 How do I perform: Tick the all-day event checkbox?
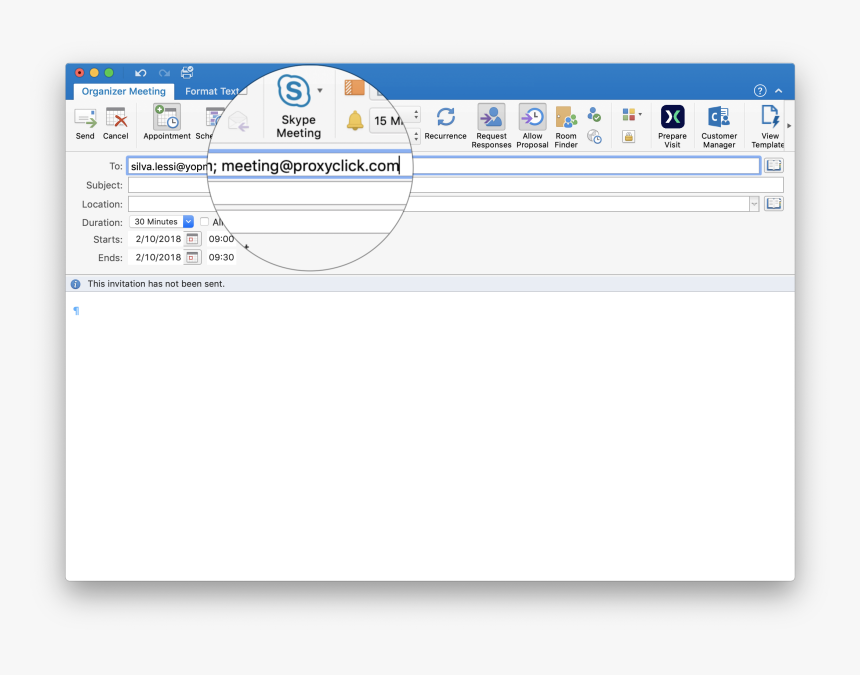click(x=205, y=222)
